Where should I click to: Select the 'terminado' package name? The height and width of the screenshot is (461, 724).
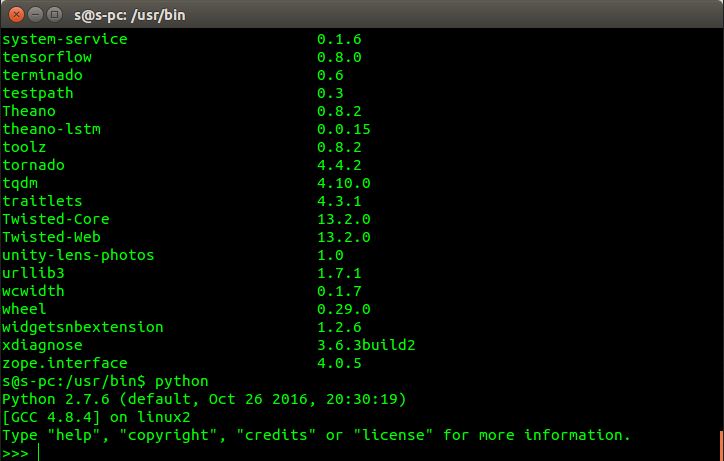coord(42,75)
